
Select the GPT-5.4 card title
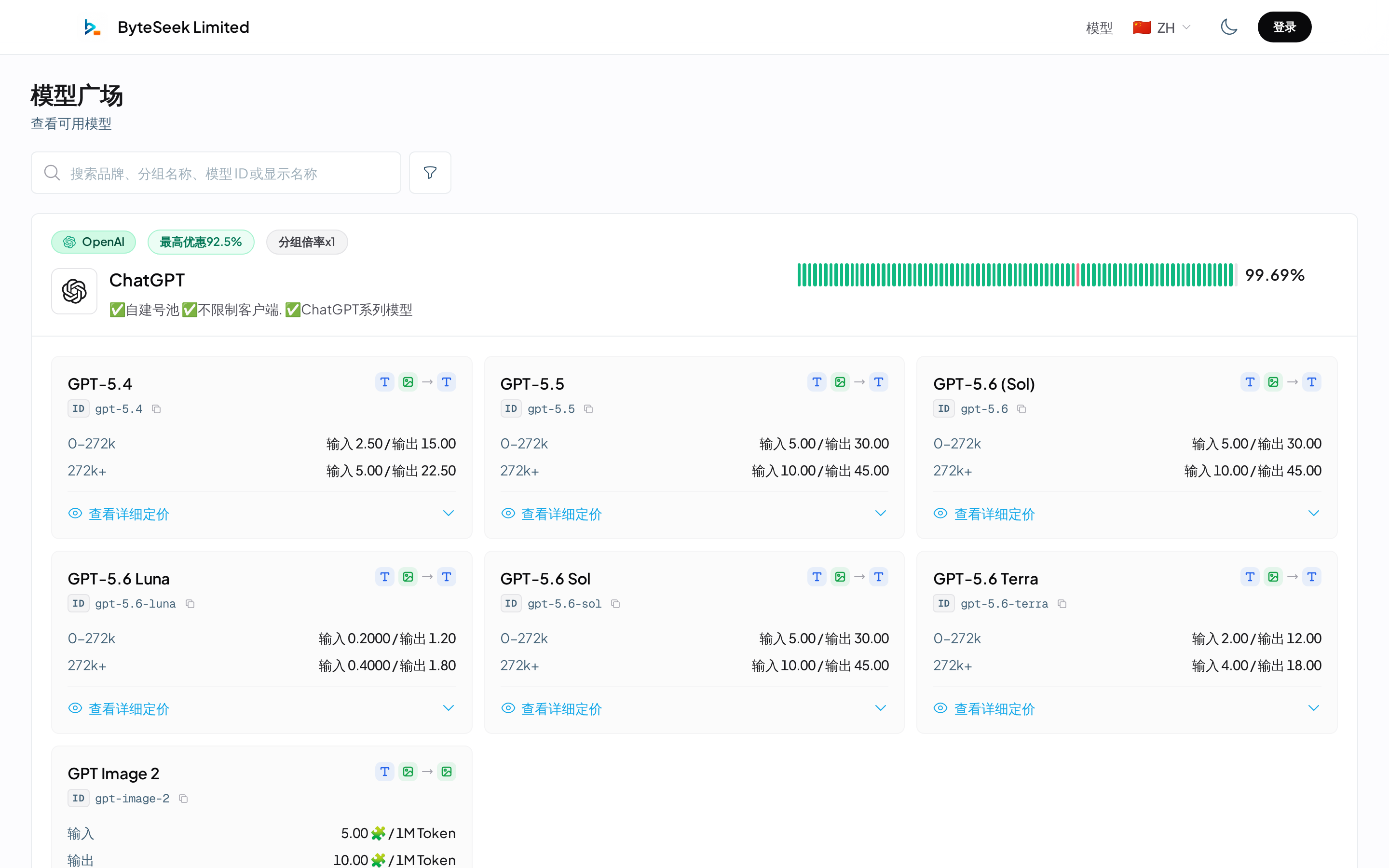(100, 383)
